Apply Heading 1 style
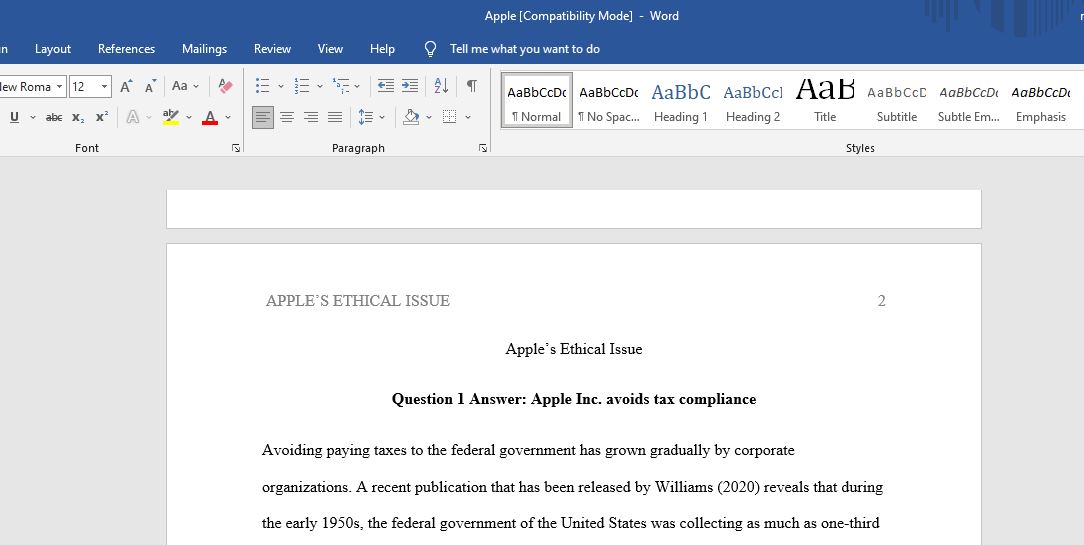Viewport: 1084px width, 545px height. point(681,100)
